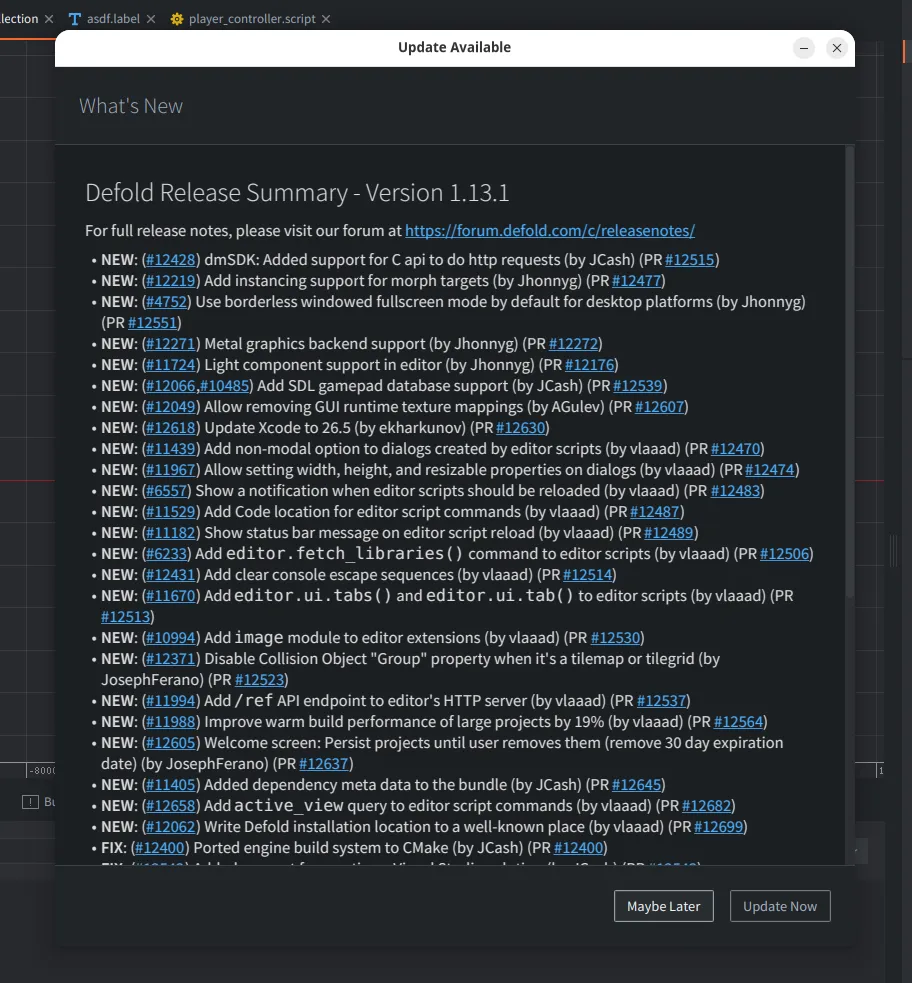
Task: Open issue link #12271
Action: click(170, 344)
